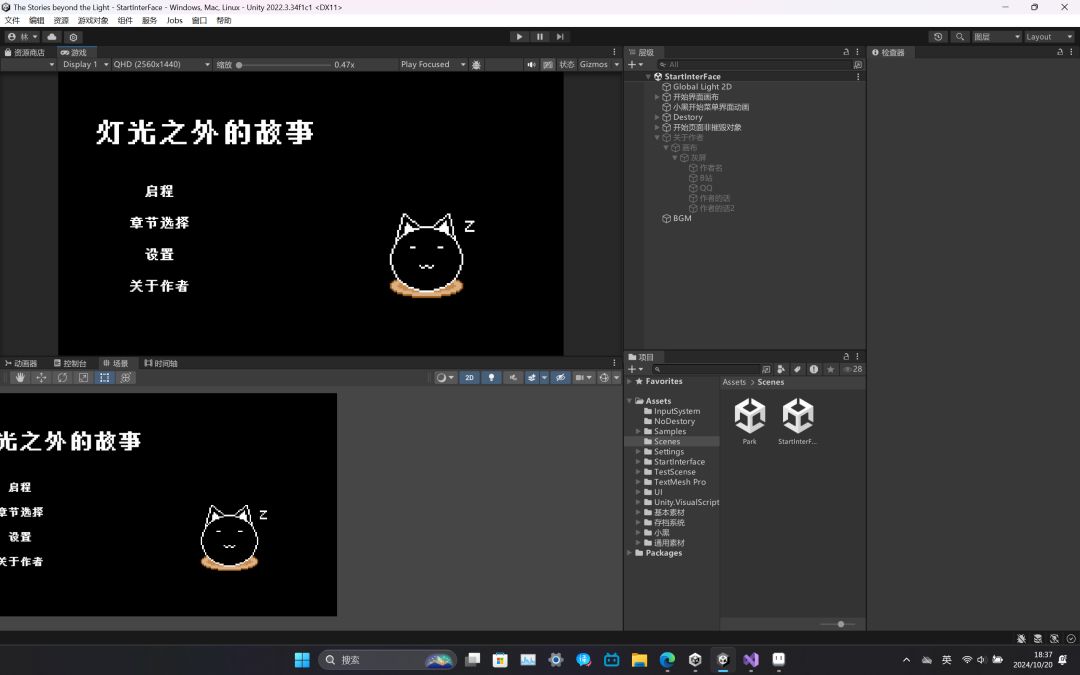Screen dimensions: 1080x675
Task: Open the Play Focused dropdown
Action: pos(433,64)
